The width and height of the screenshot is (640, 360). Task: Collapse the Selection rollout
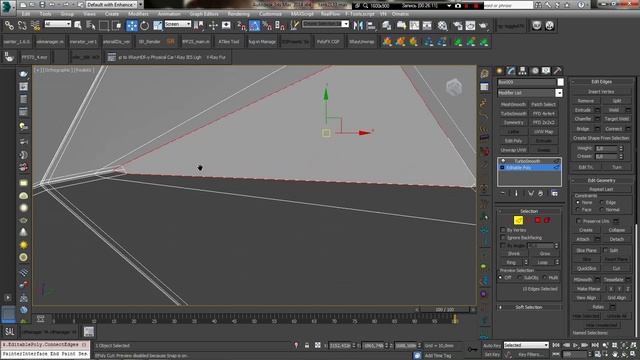[529, 211]
